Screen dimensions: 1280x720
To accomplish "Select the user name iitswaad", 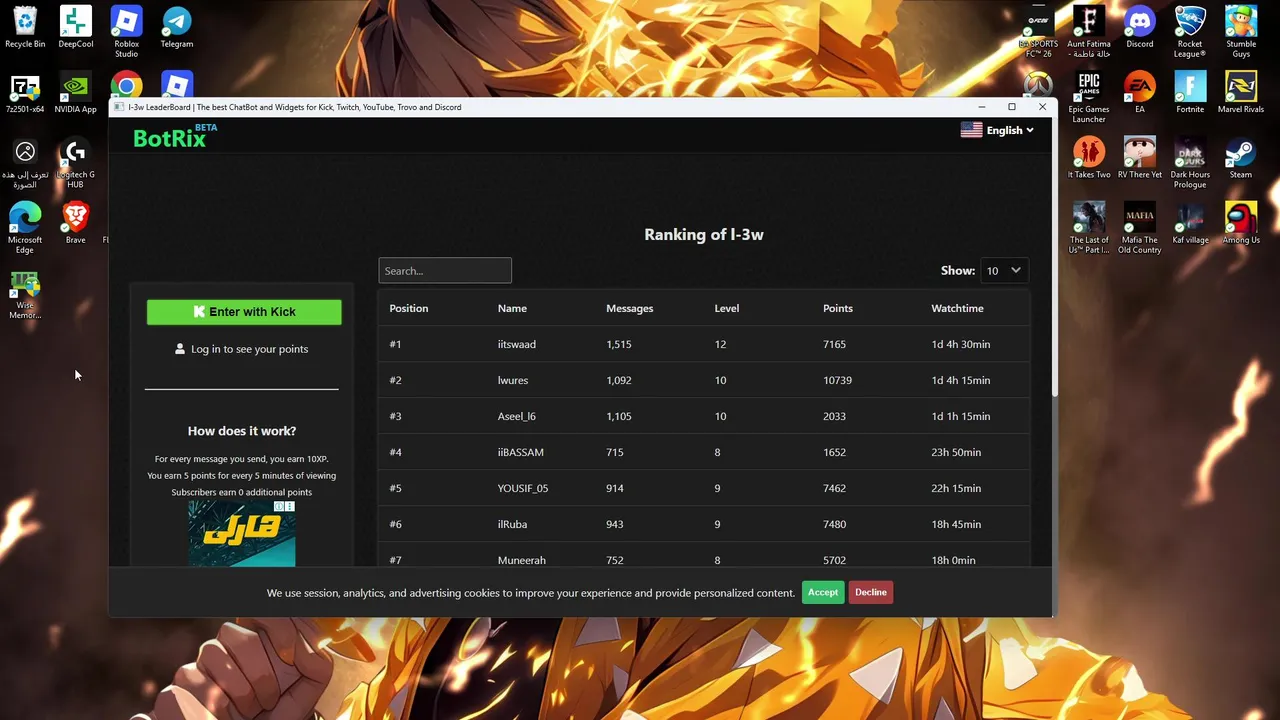I will click(x=517, y=344).
